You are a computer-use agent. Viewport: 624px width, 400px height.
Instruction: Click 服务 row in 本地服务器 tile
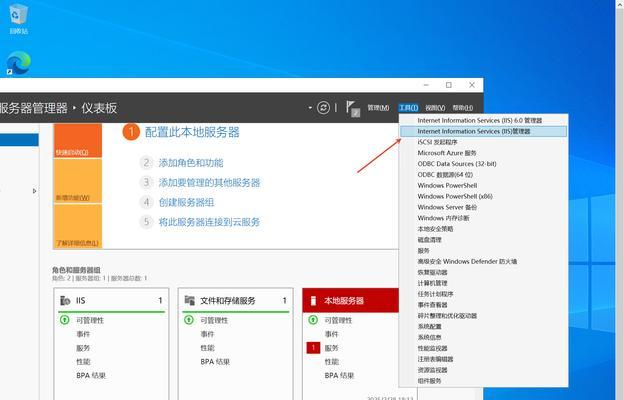(332, 348)
